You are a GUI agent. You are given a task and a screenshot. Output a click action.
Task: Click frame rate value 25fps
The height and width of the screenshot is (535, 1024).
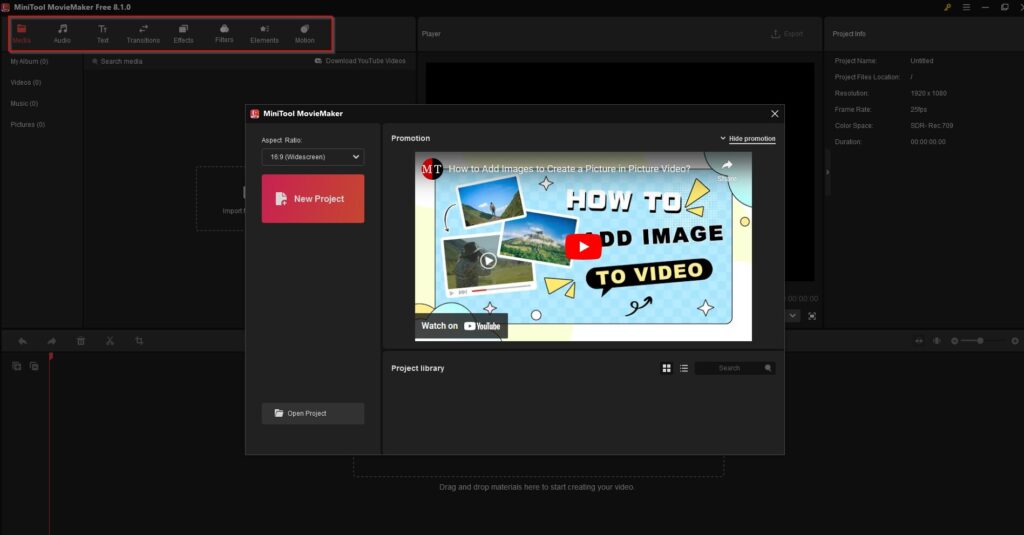click(x=918, y=110)
